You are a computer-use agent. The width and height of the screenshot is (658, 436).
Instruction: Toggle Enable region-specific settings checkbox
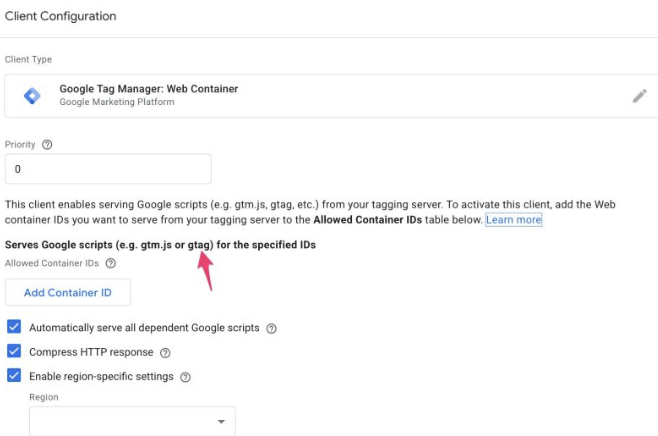click(14, 376)
